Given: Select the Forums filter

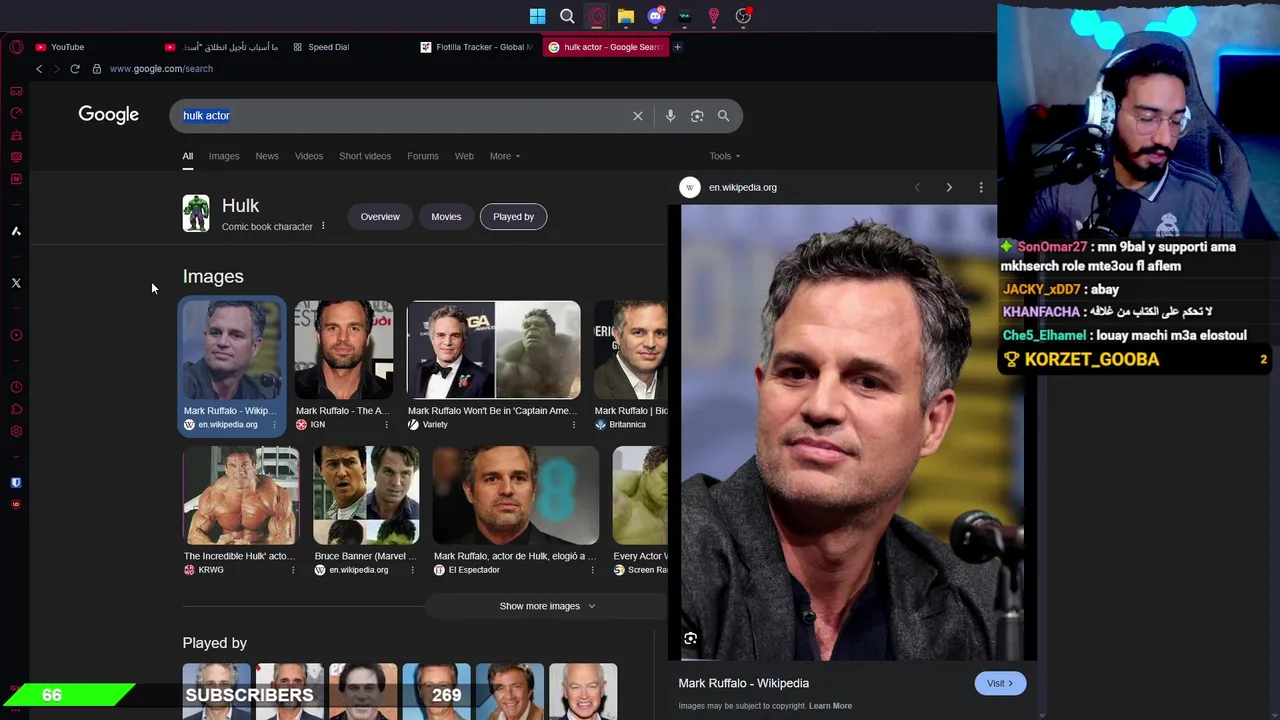Looking at the screenshot, I should (423, 156).
